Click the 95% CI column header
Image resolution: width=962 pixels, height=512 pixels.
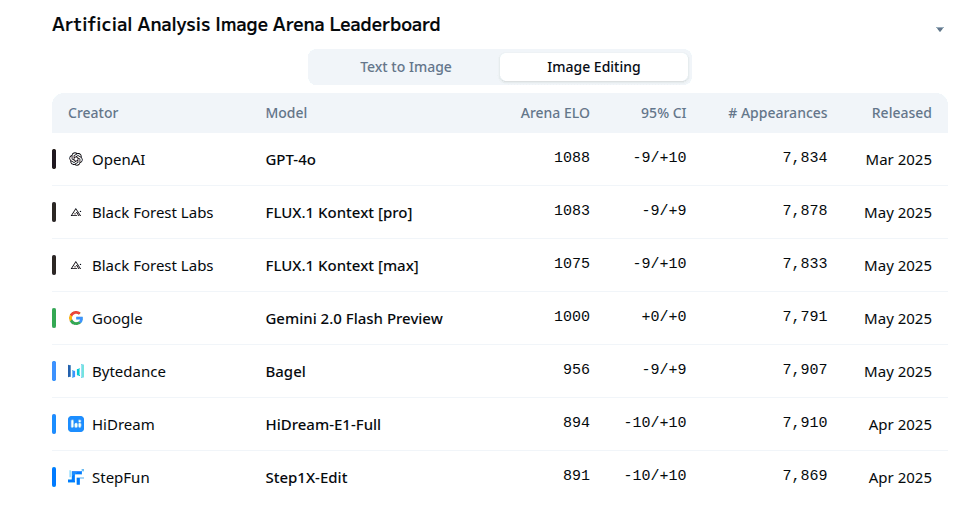664,113
